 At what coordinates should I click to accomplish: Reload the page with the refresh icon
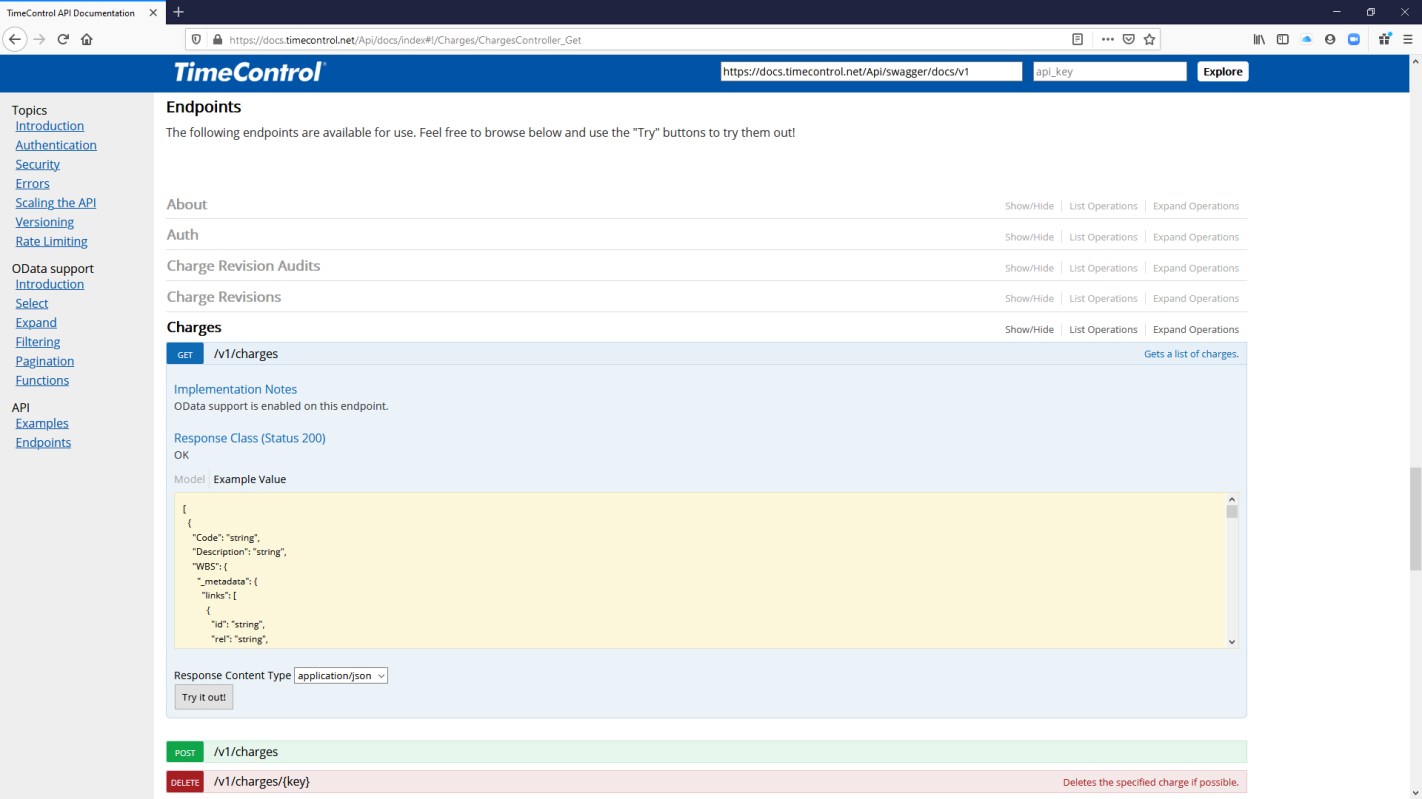[x=63, y=39]
